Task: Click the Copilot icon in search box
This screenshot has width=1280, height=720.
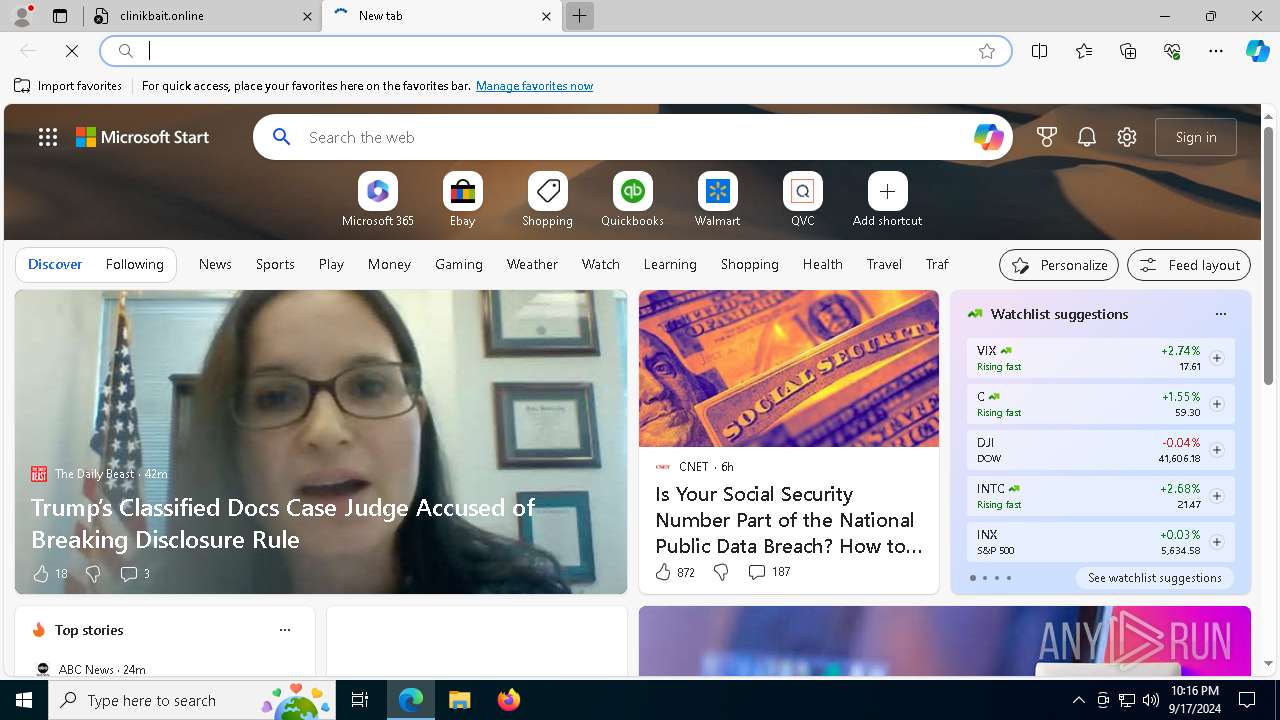Action: click(x=988, y=137)
